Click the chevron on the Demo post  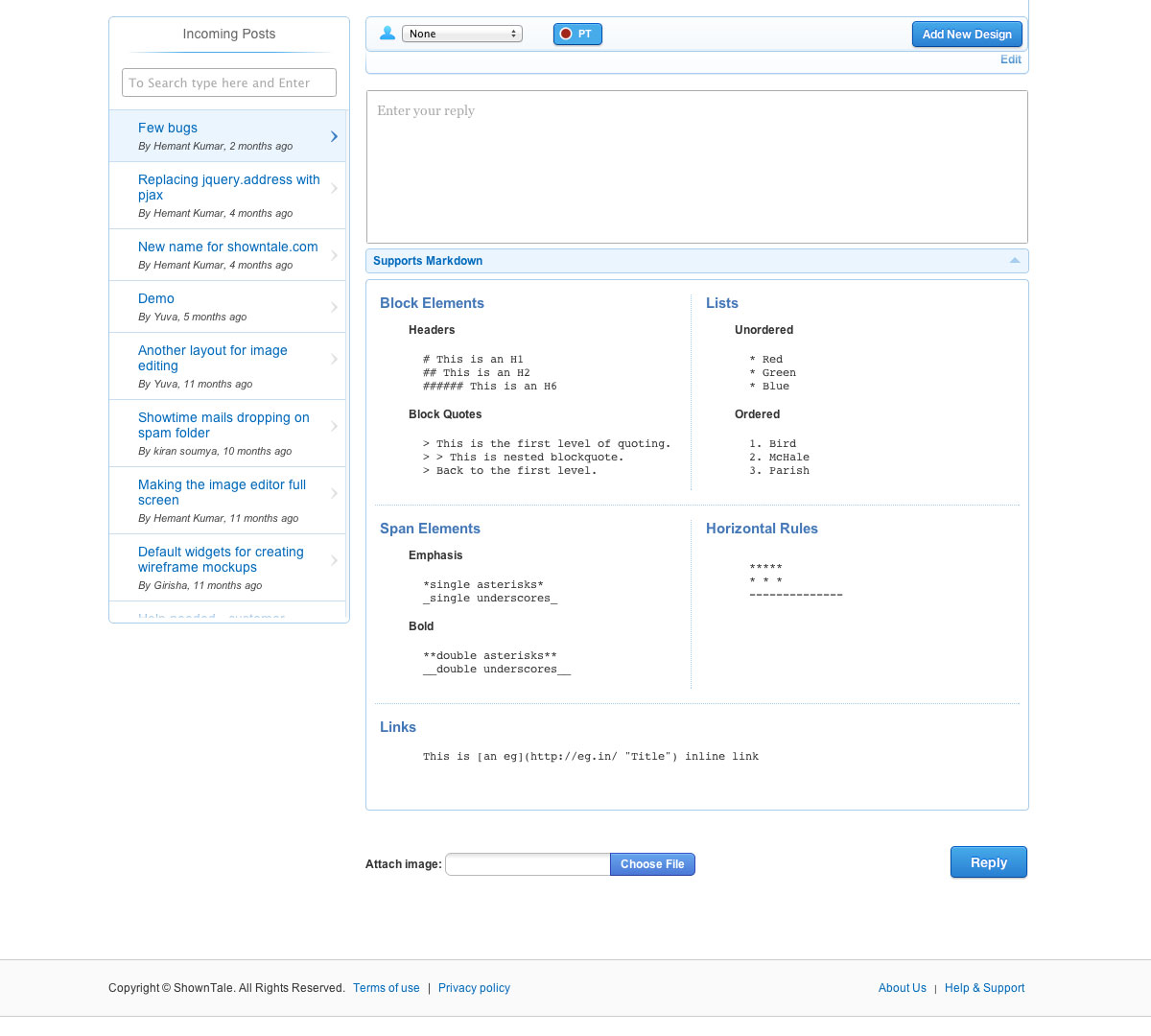click(x=334, y=308)
